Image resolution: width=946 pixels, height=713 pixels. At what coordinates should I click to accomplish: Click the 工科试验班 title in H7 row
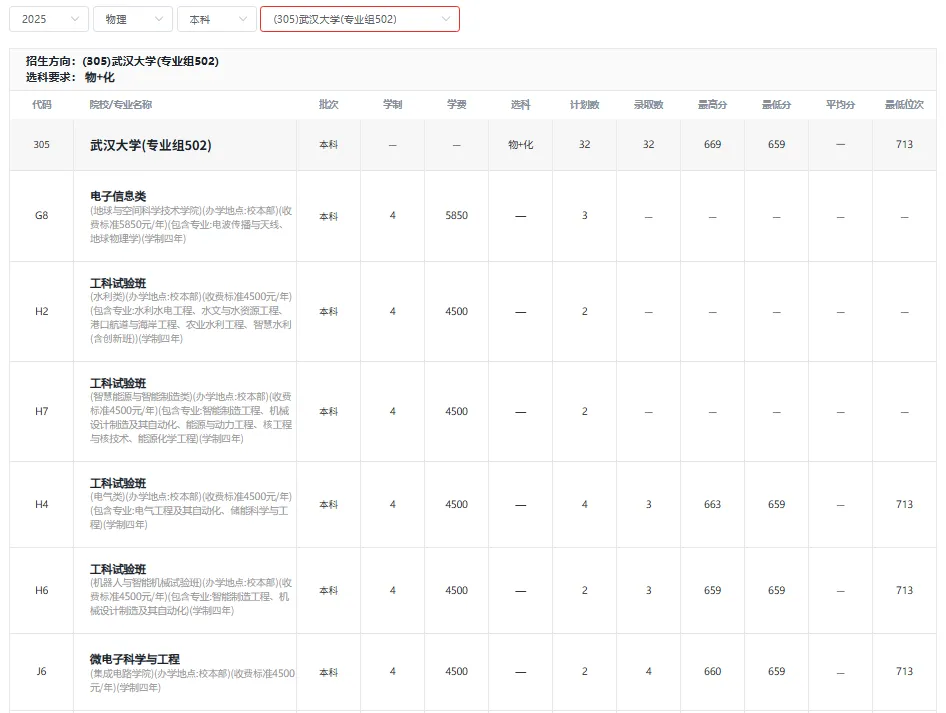pyautogui.click(x=118, y=383)
